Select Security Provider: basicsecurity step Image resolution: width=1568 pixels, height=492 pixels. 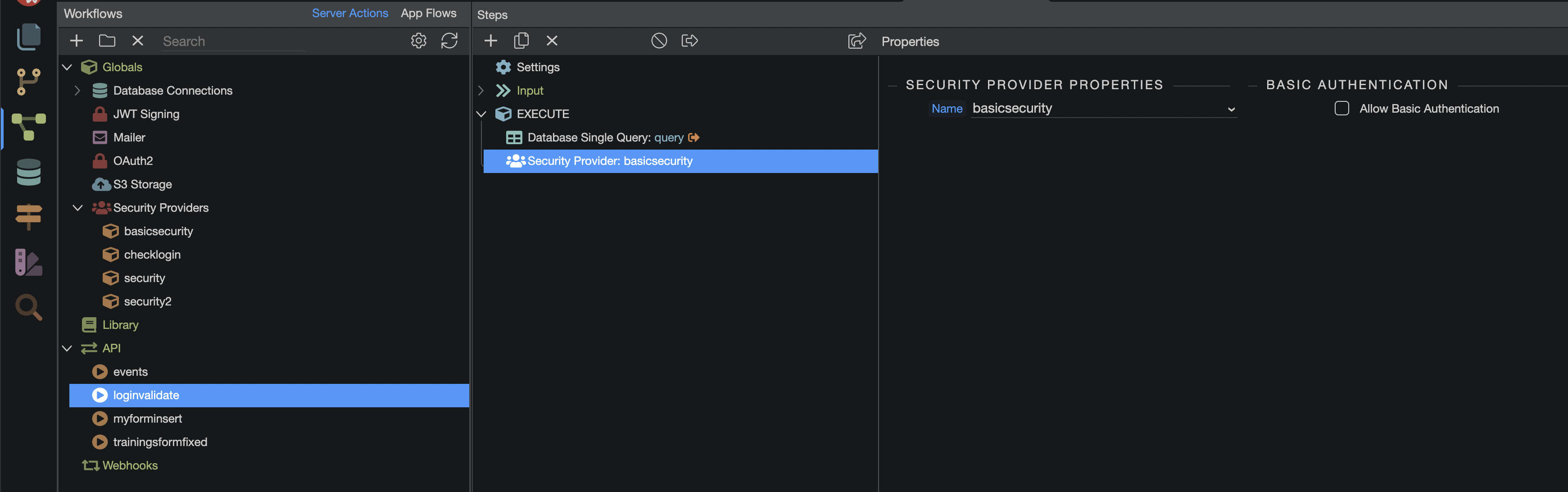(x=680, y=161)
